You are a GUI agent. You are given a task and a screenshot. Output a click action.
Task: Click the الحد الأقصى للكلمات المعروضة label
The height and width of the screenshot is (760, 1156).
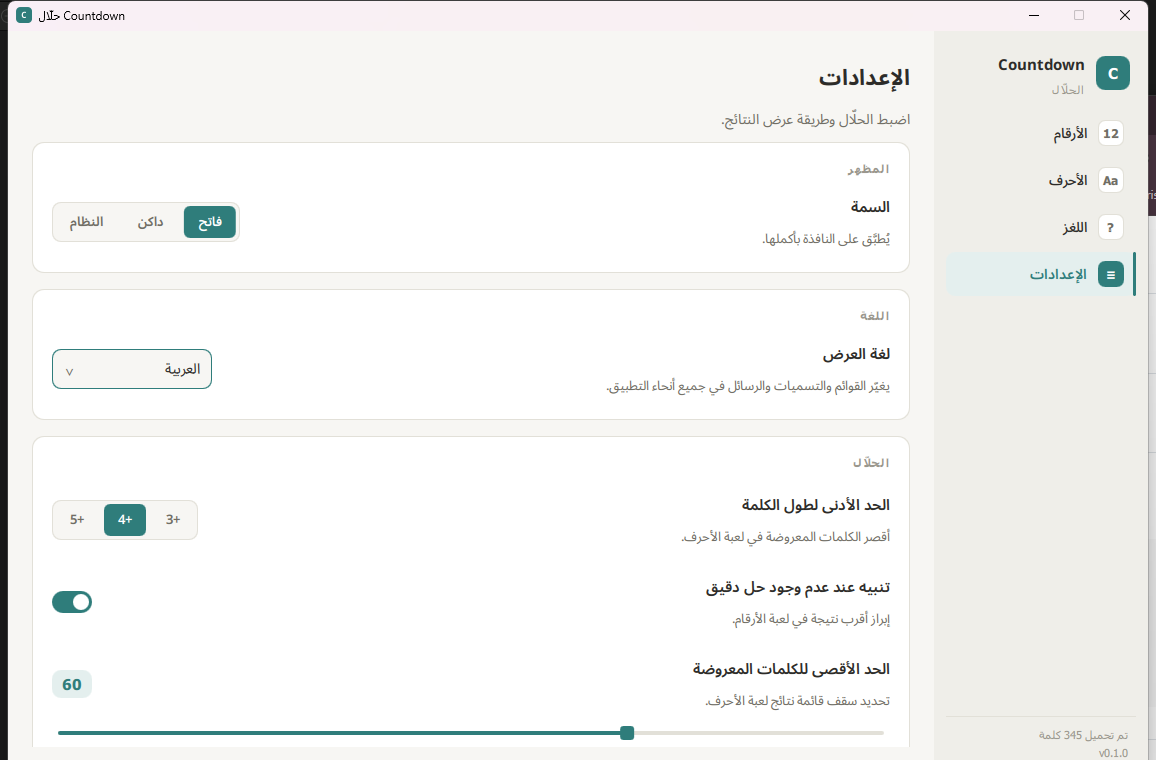point(791,669)
